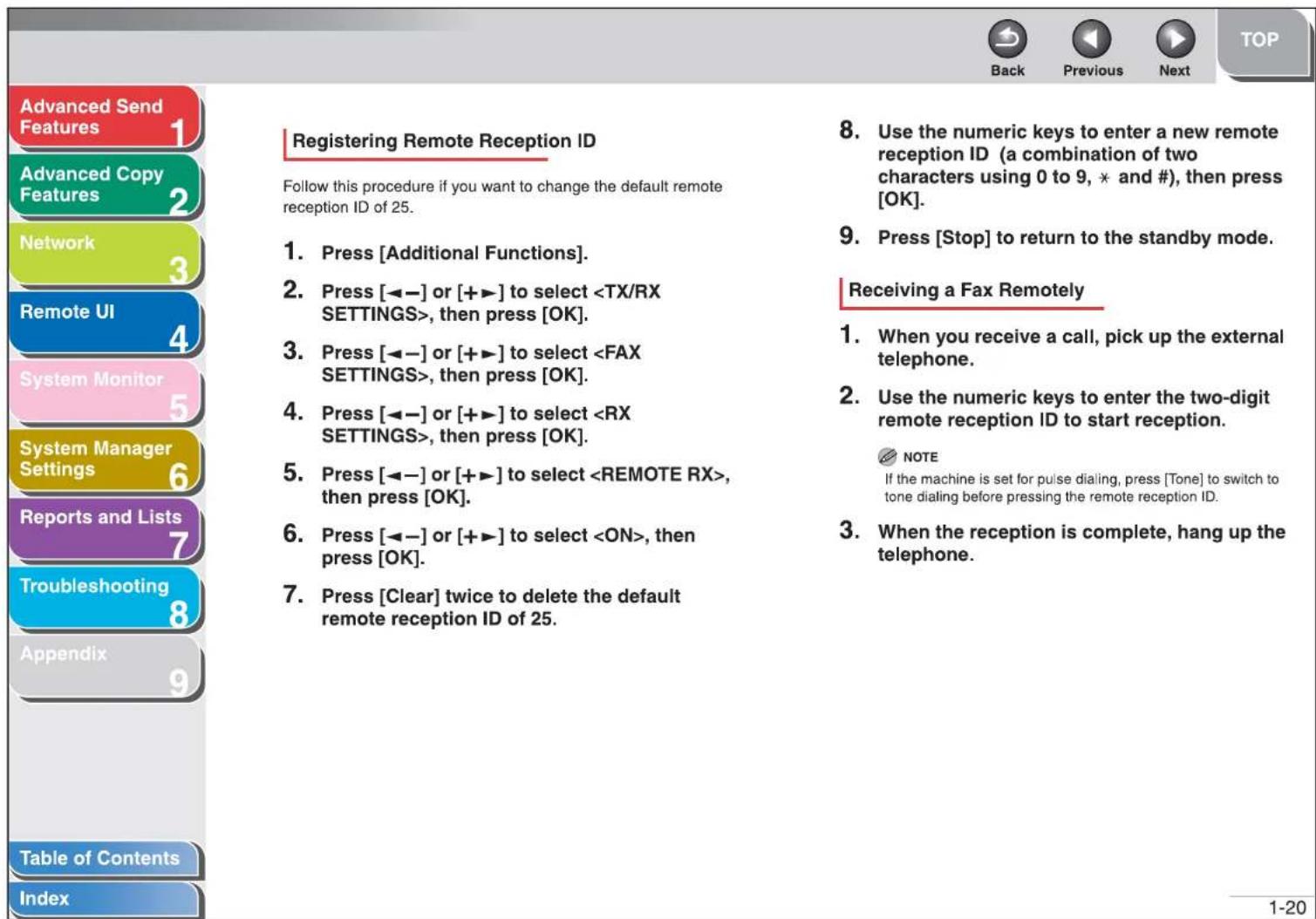Click step 'pick up the external telephone'
This screenshot has height=919, width=1316.
pyautogui.click(x=1080, y=348)
